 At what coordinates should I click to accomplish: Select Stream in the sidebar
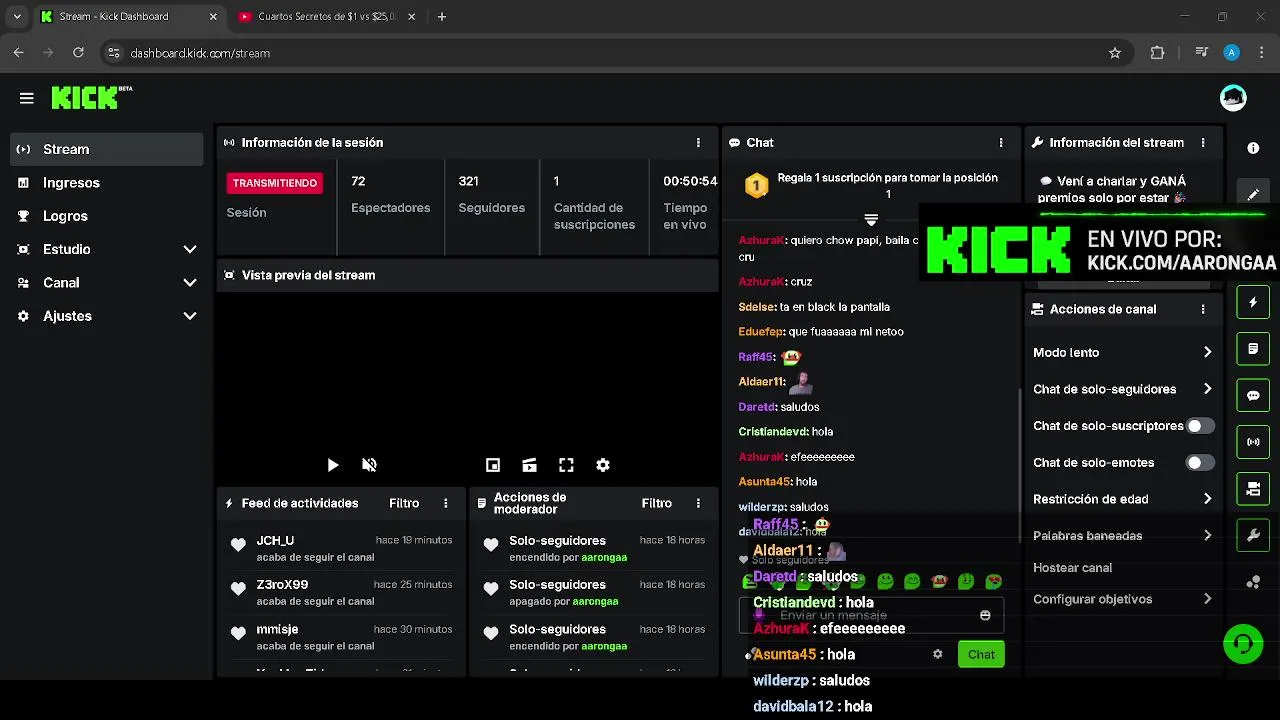pos(107,149)
